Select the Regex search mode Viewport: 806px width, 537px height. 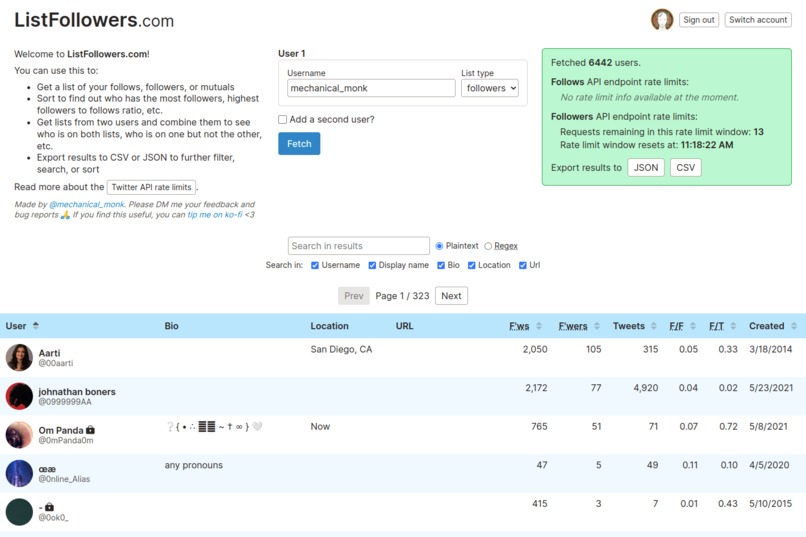coord(488,246)
